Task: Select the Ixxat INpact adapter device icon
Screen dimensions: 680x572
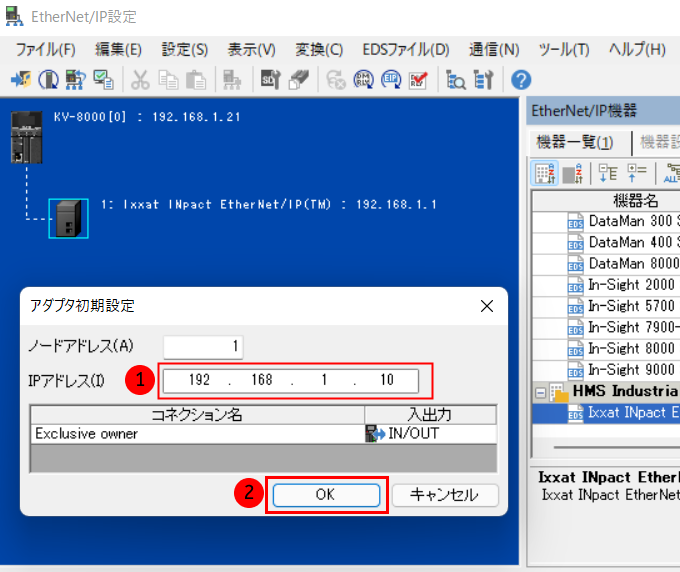Action: click(x=69, y=218)
